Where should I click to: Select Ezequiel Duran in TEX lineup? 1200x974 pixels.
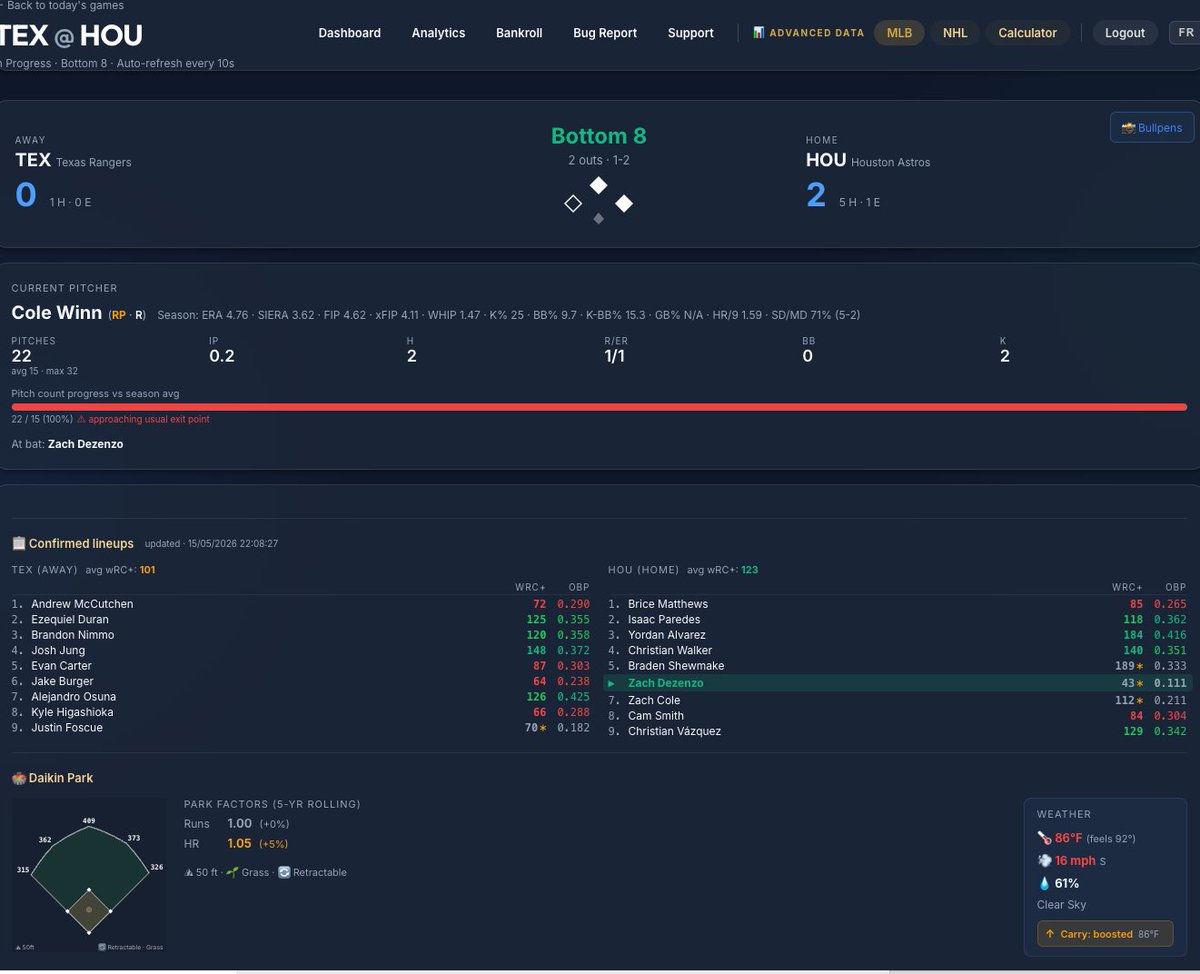pyautogui.click(x=70, y=620)
